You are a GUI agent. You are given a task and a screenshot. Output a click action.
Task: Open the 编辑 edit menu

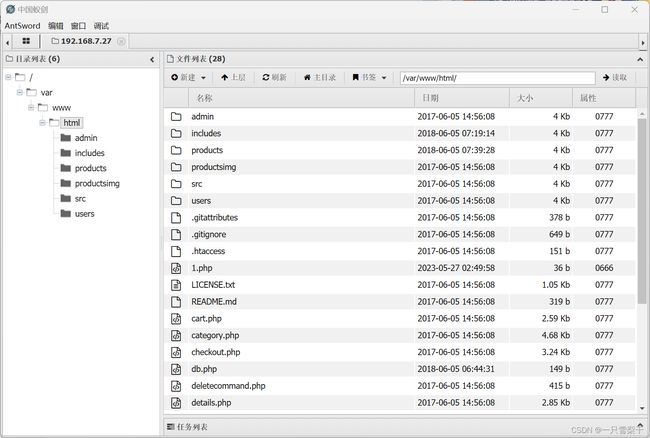point(55,25)
